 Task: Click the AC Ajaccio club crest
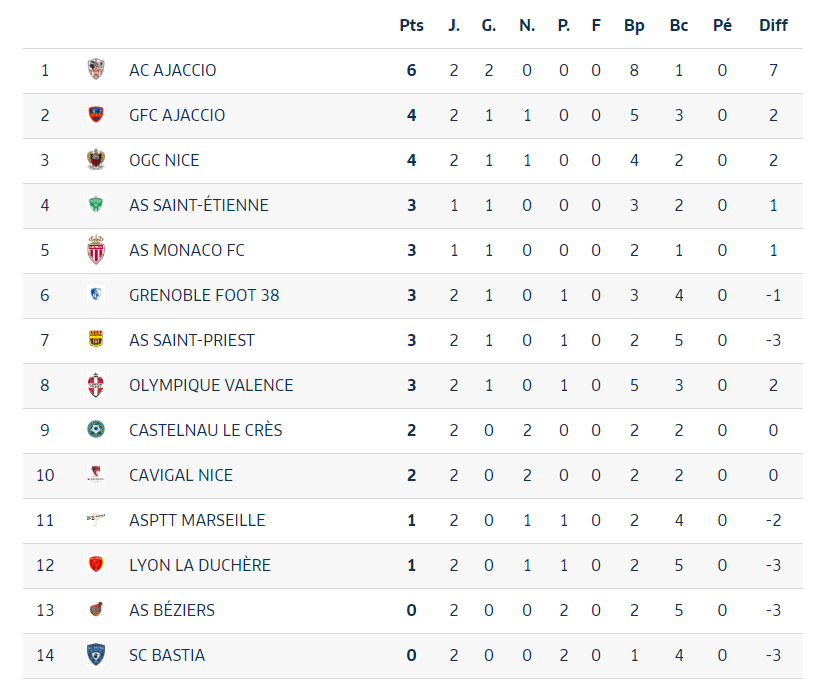pos(96,70)
